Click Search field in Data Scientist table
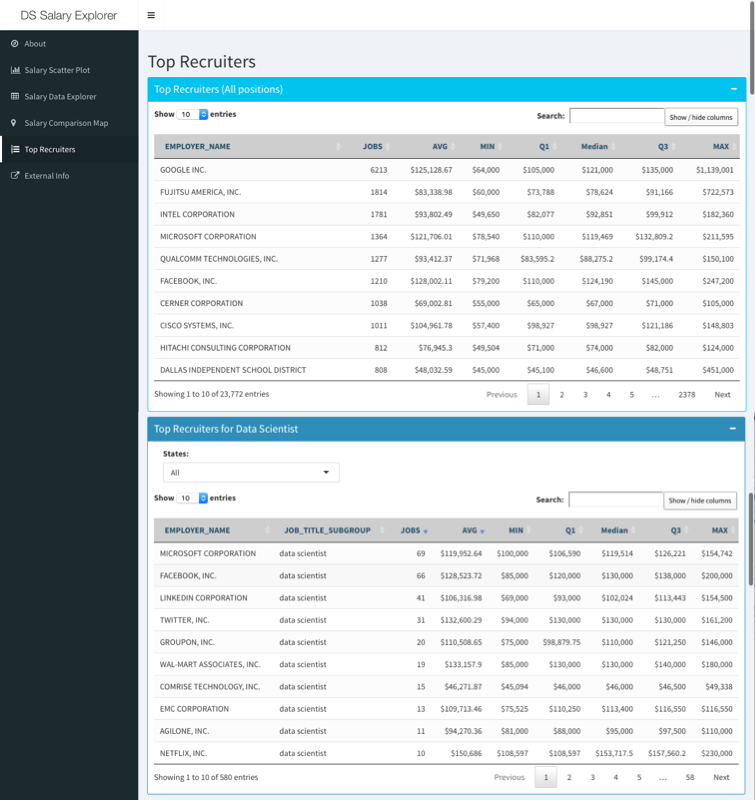This screenshot has width=755, height=800. [616, 499]
